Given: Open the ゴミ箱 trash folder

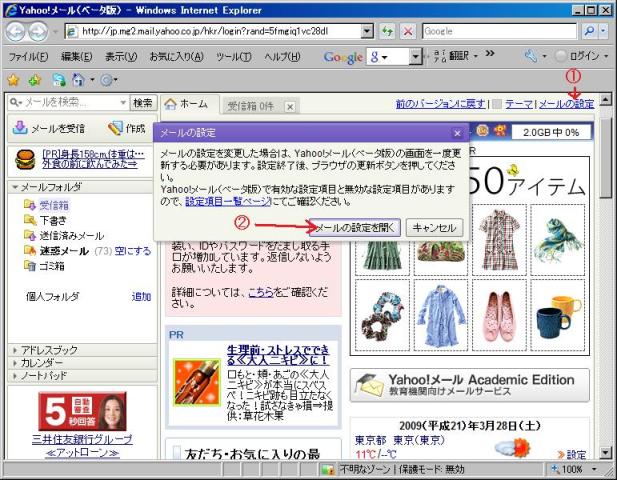Looking at the screenshot, I should pyautogui.click(x=52, y=266).
